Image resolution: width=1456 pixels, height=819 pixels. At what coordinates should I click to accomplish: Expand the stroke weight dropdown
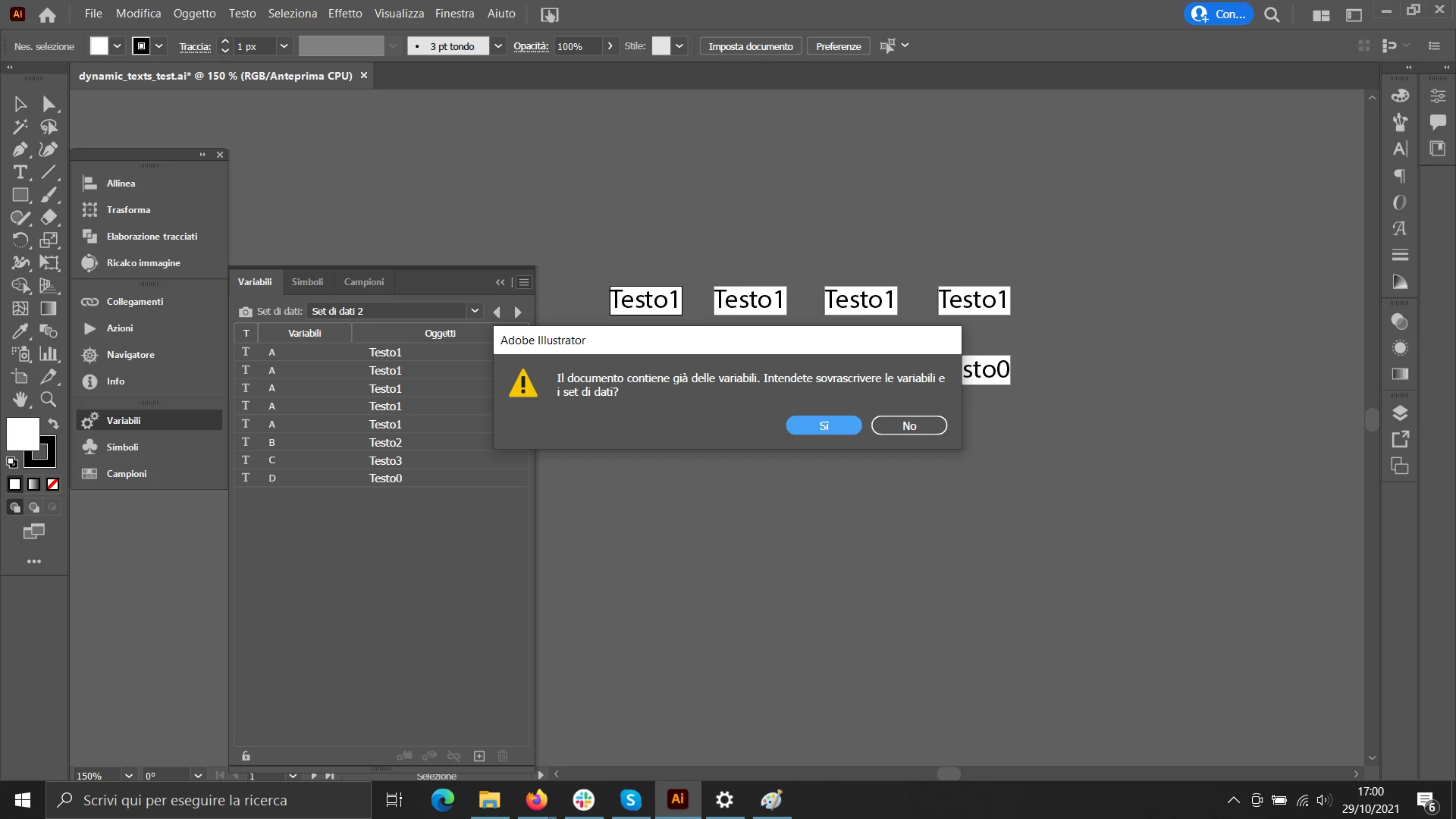click(x=284, y=46)
